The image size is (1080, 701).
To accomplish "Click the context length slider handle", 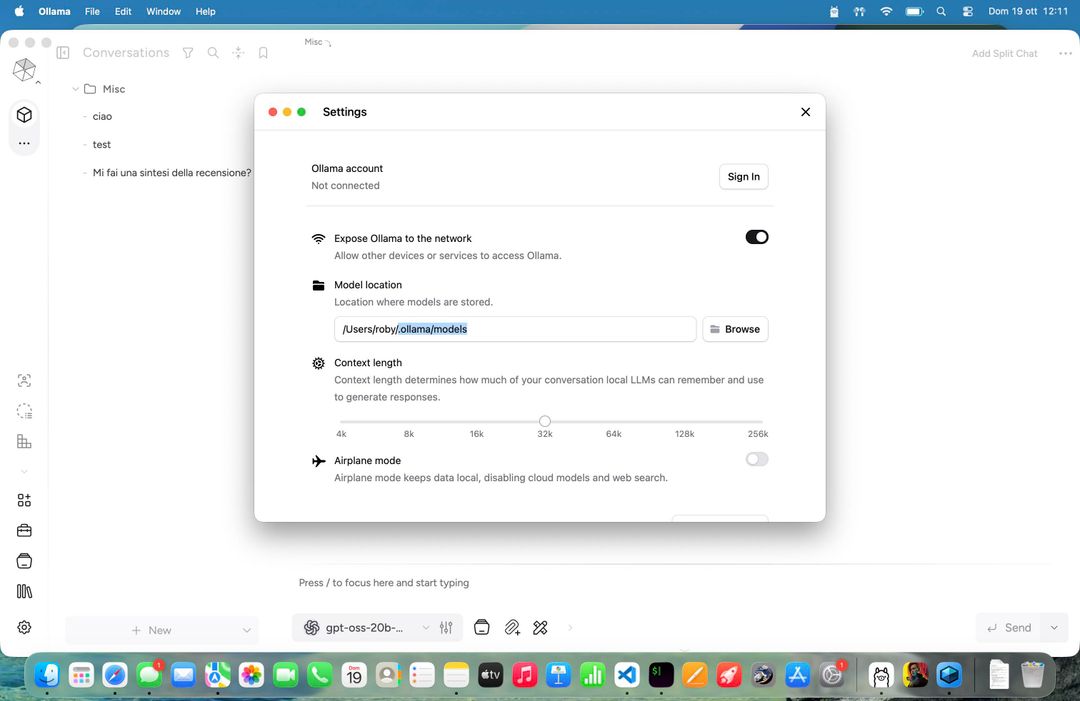I will pyautogui.click(x=545, y=421).
